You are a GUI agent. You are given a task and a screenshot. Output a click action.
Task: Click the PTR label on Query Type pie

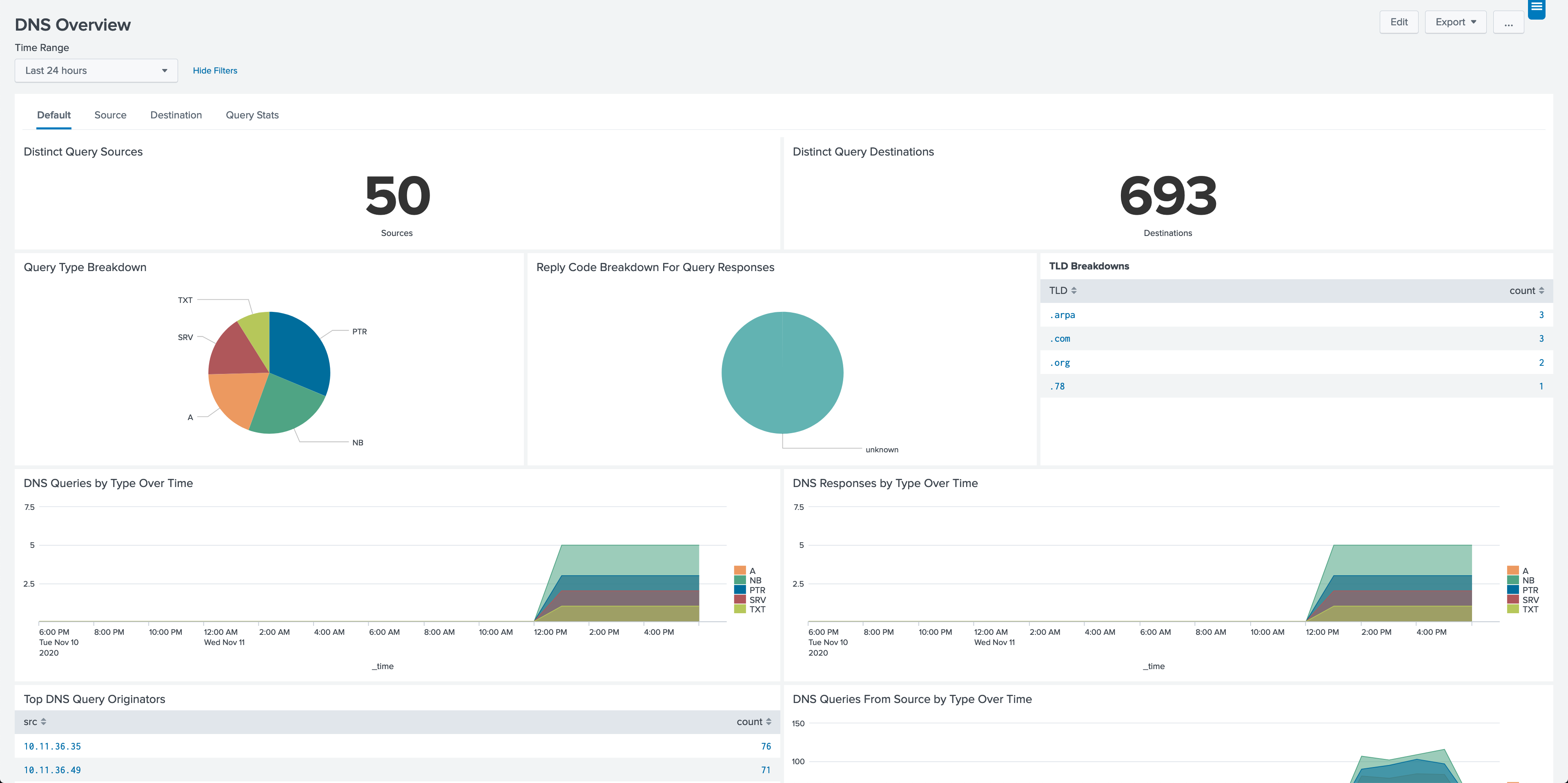click(359, 331)
